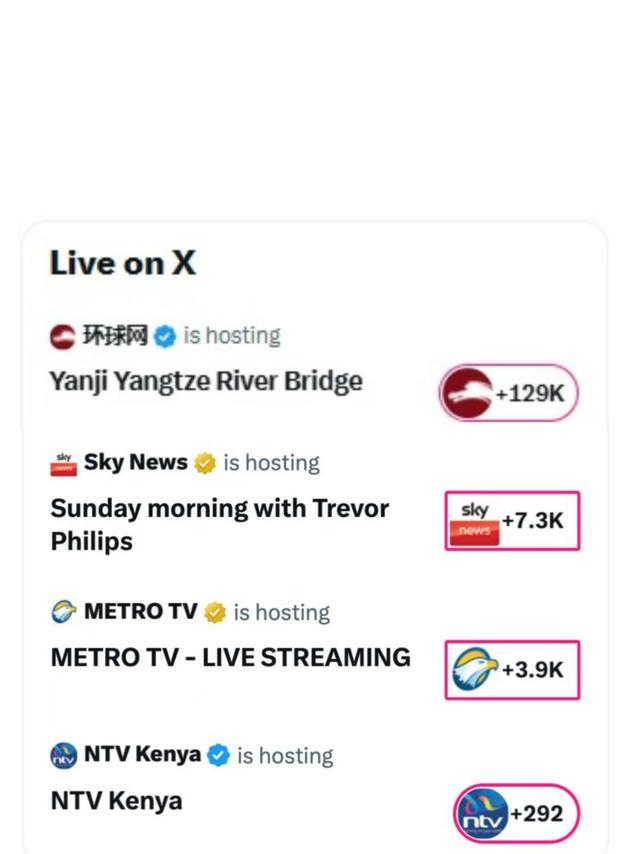Image resolution: width=640 pixels, height=854 pixels.
Task: Click the Sky News small logo avatar
Action: click(x=63, y=463)
